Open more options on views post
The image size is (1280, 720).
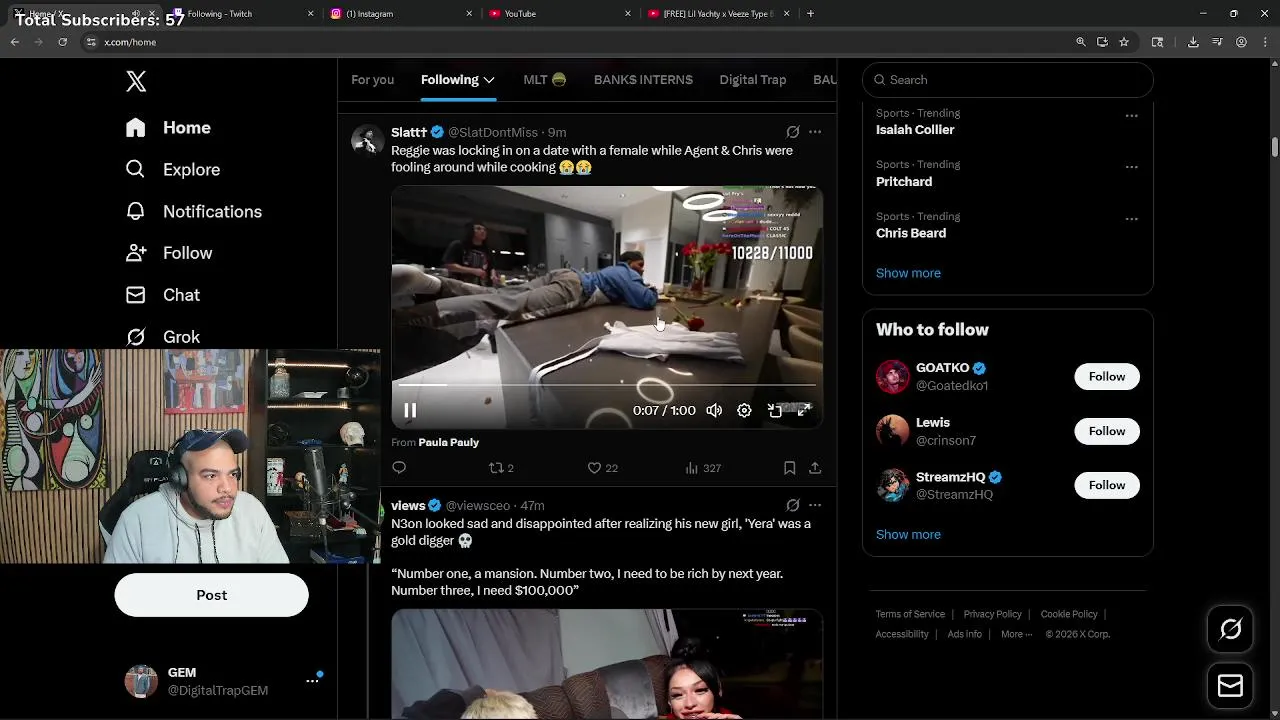815,505
